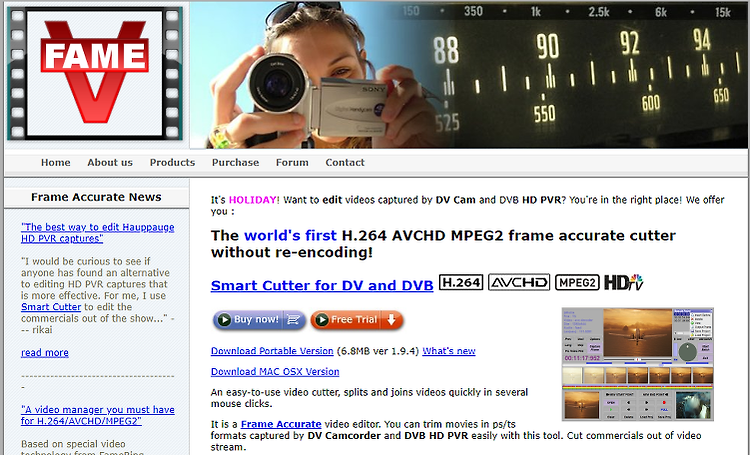
Task: Click the pink HOLIDAY text
Action: (253, 200)
